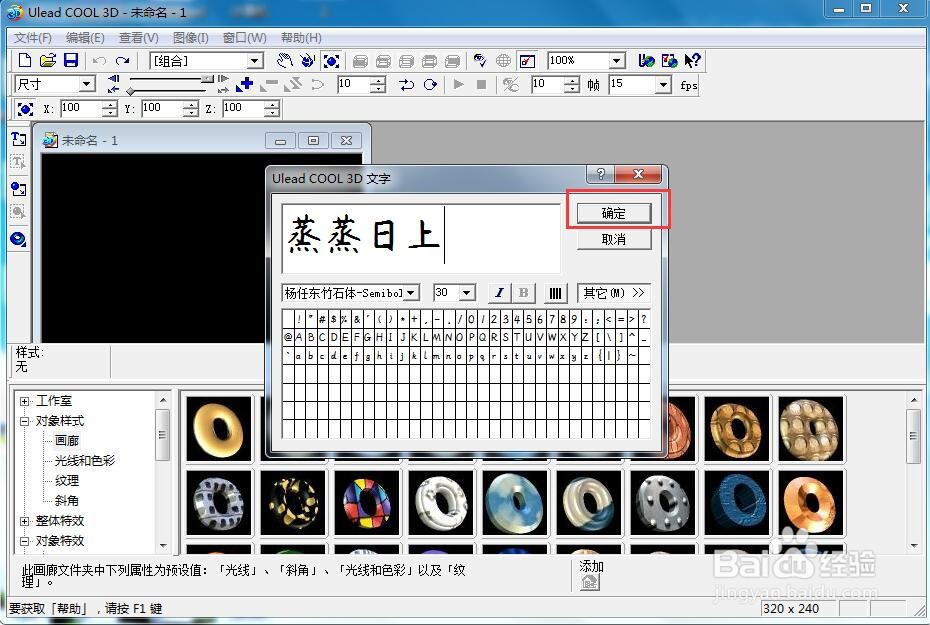Open the 尺寸 property dropdown
Screen dimensions: 930x625
pos(87,84)
